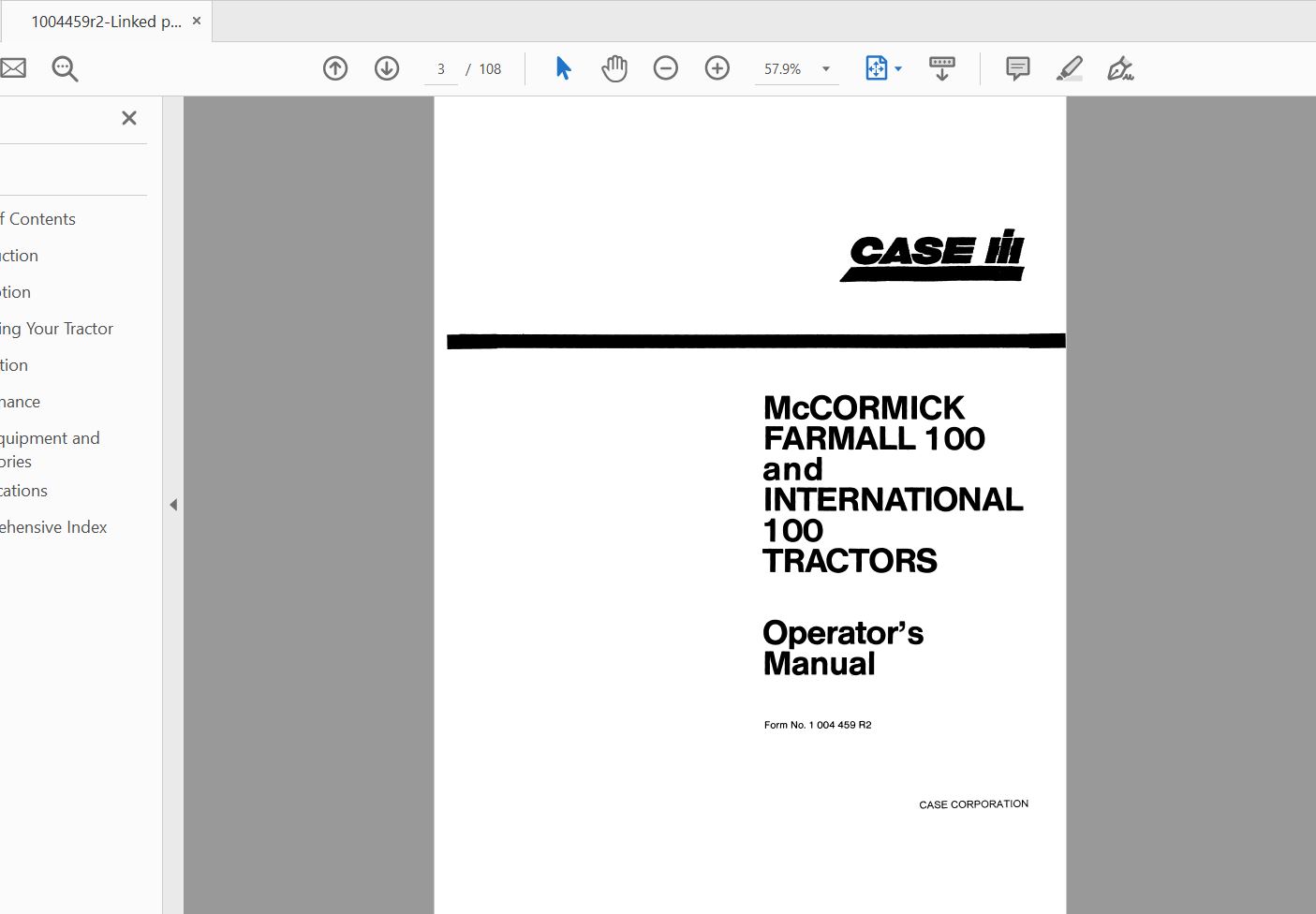Collapse the navigation pane with the arrow
The height and width of the screenshot is (914, 1316).
point(173,505)
